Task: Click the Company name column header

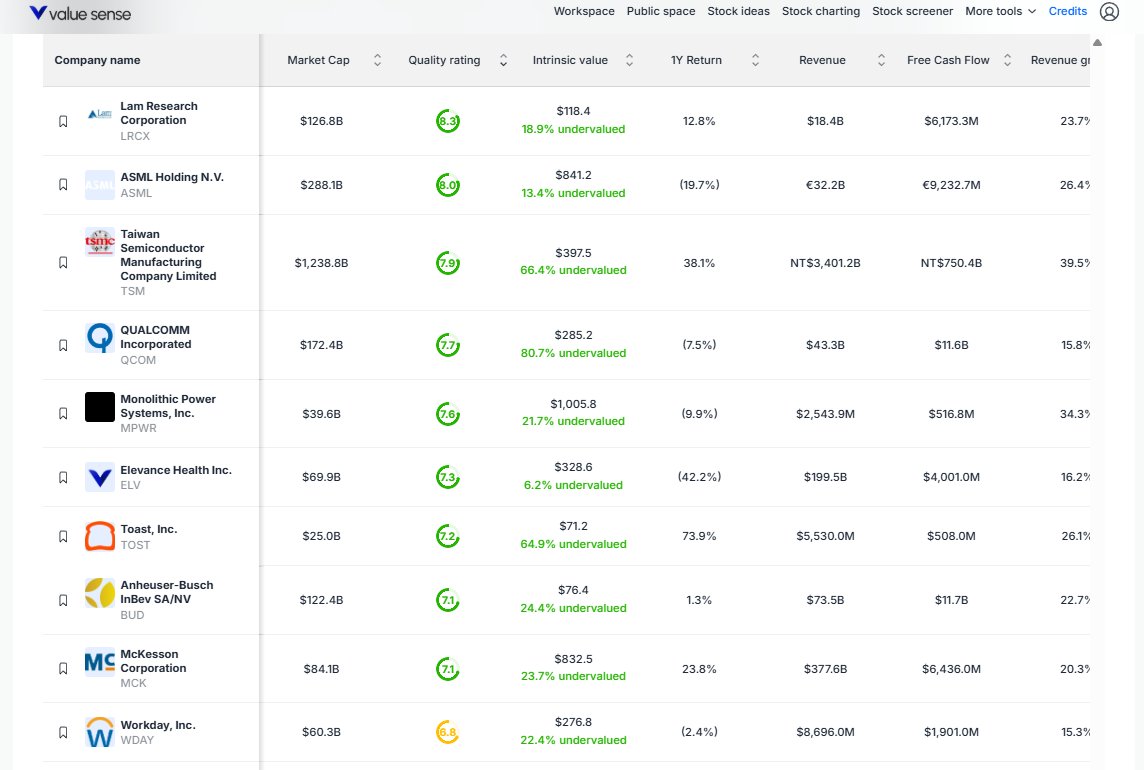Action: tap(97, 61)
